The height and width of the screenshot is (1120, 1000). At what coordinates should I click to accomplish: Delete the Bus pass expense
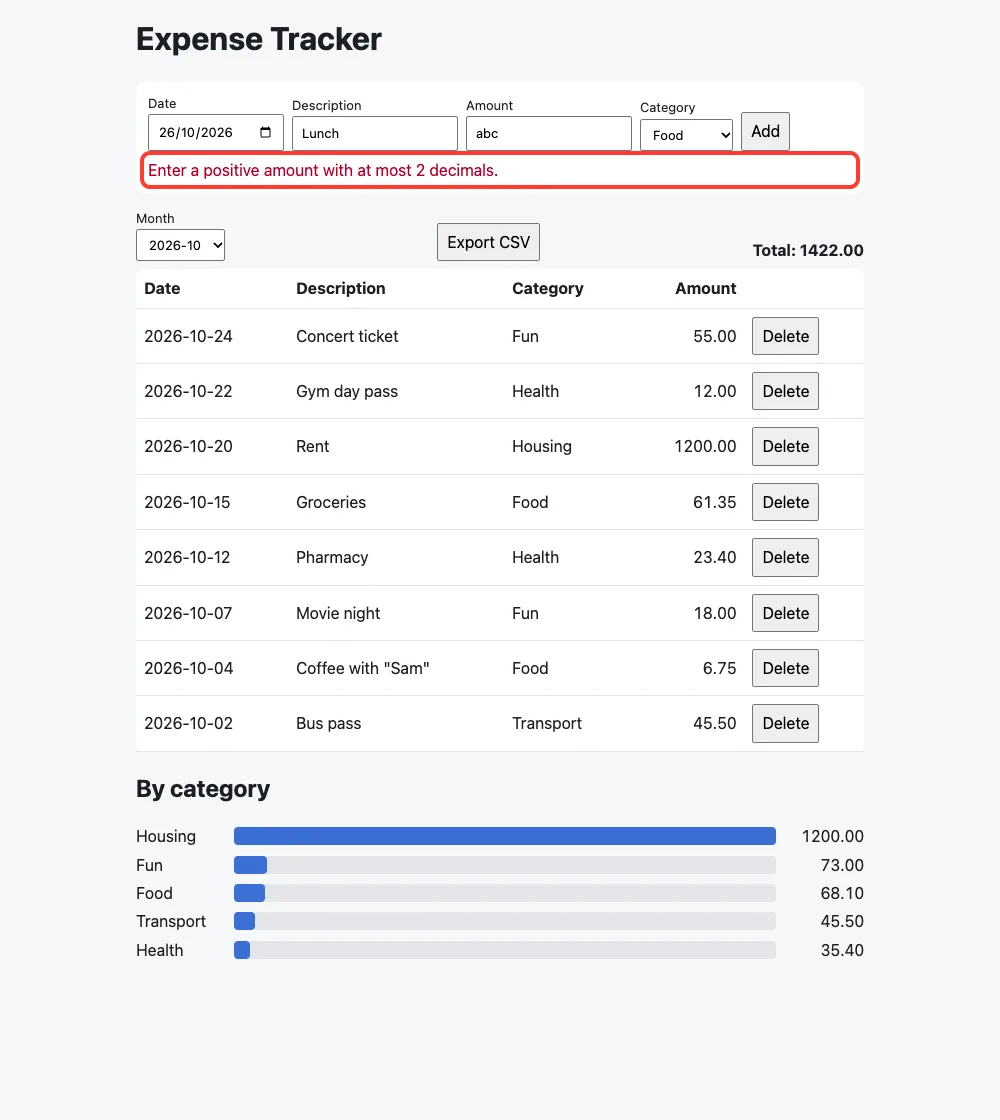pos(785,724)
